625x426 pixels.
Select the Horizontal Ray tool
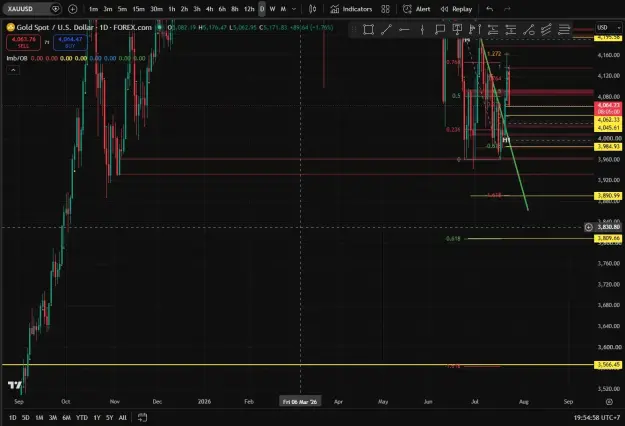(x=404, y=29)
